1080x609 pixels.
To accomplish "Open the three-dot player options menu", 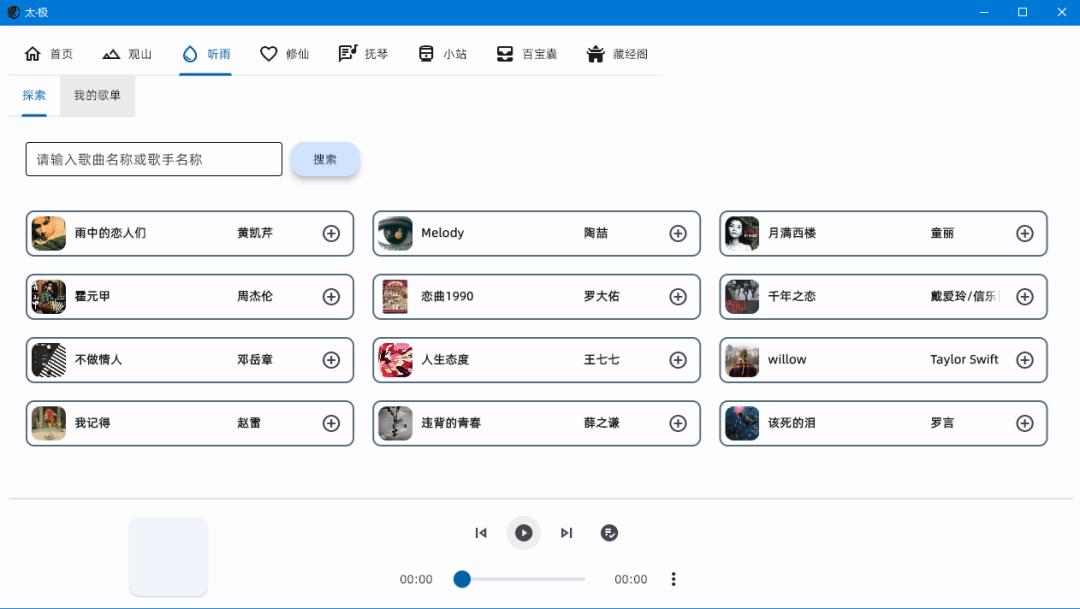I will point(674,579).
